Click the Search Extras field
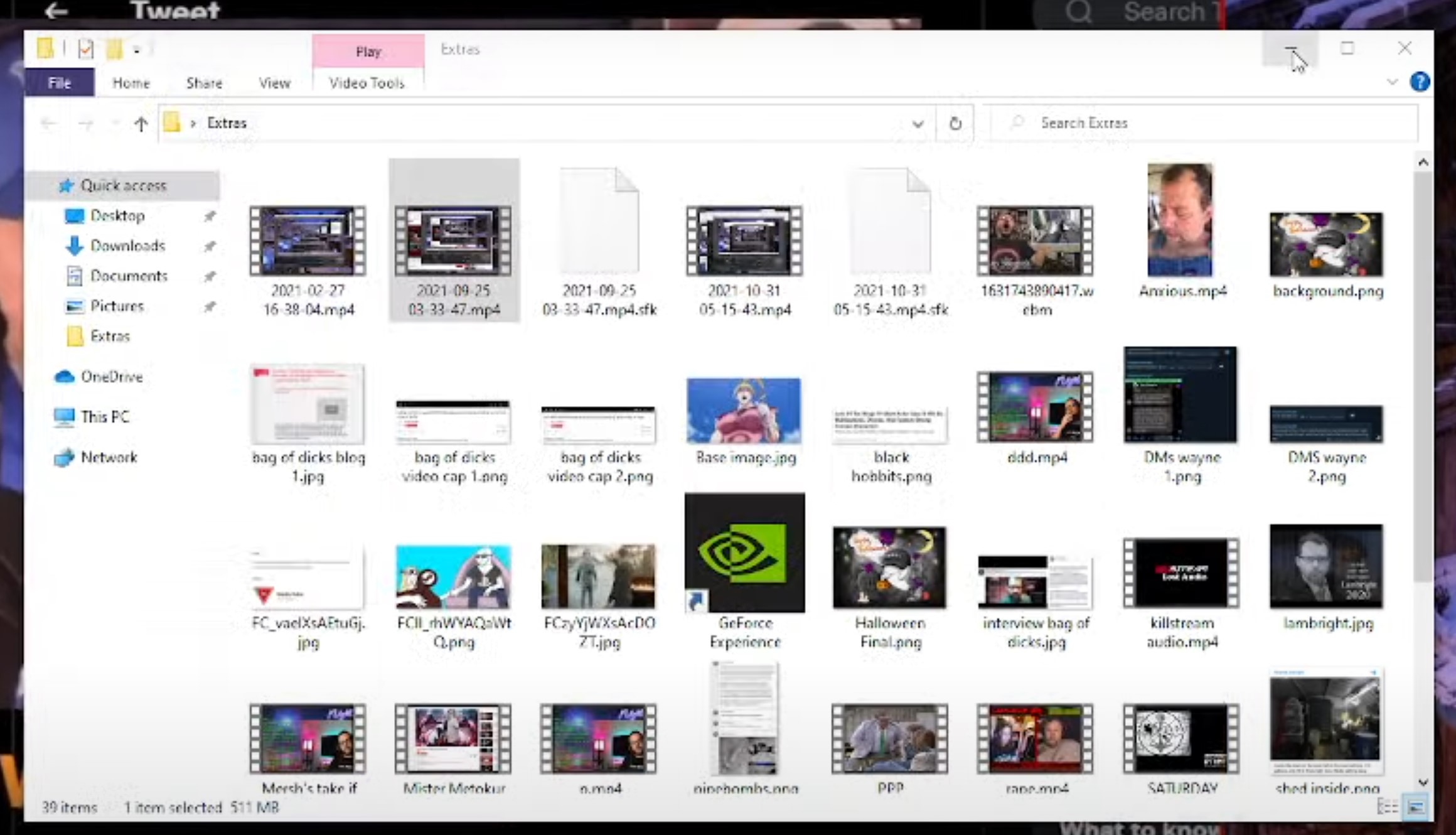The width and height of the screenshot is (1456, 835). [1204, 123]
